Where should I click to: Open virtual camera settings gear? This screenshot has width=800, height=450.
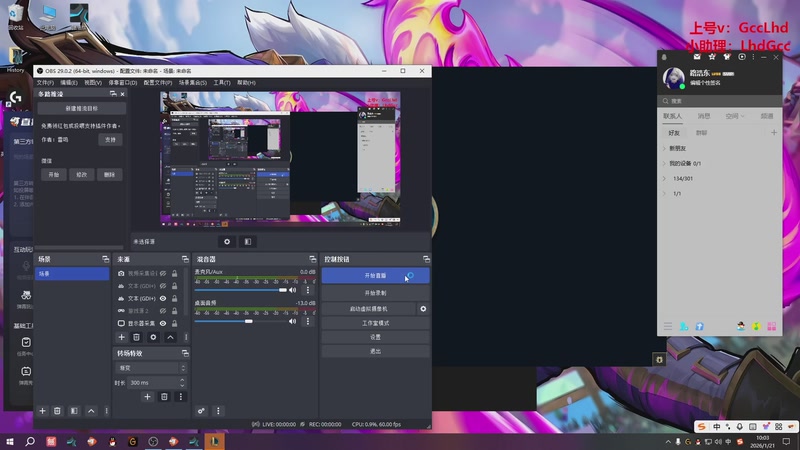[x=423, y=309]
